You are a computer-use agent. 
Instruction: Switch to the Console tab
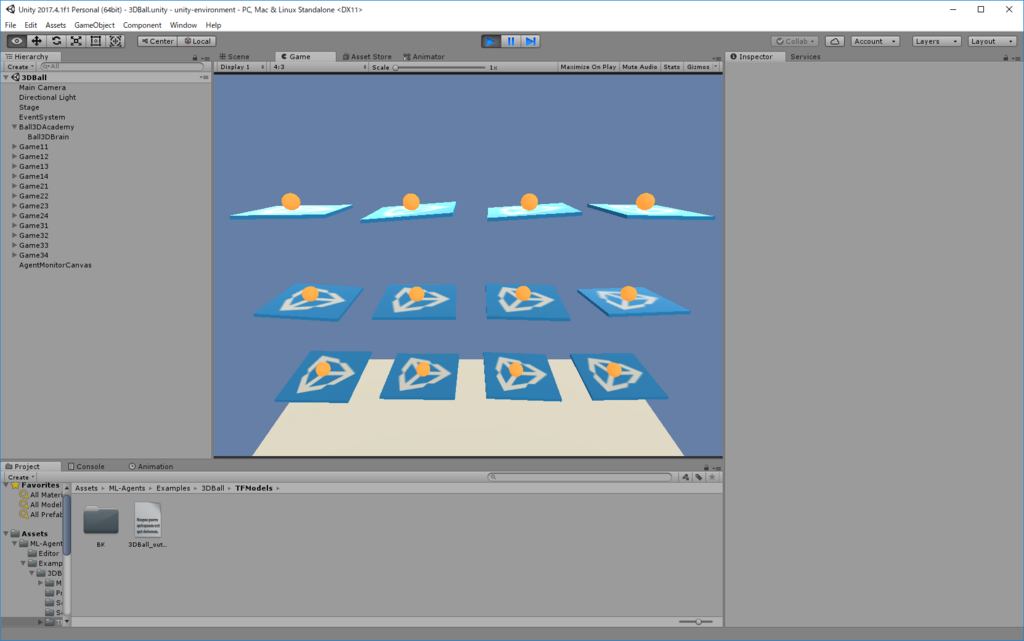86,467
